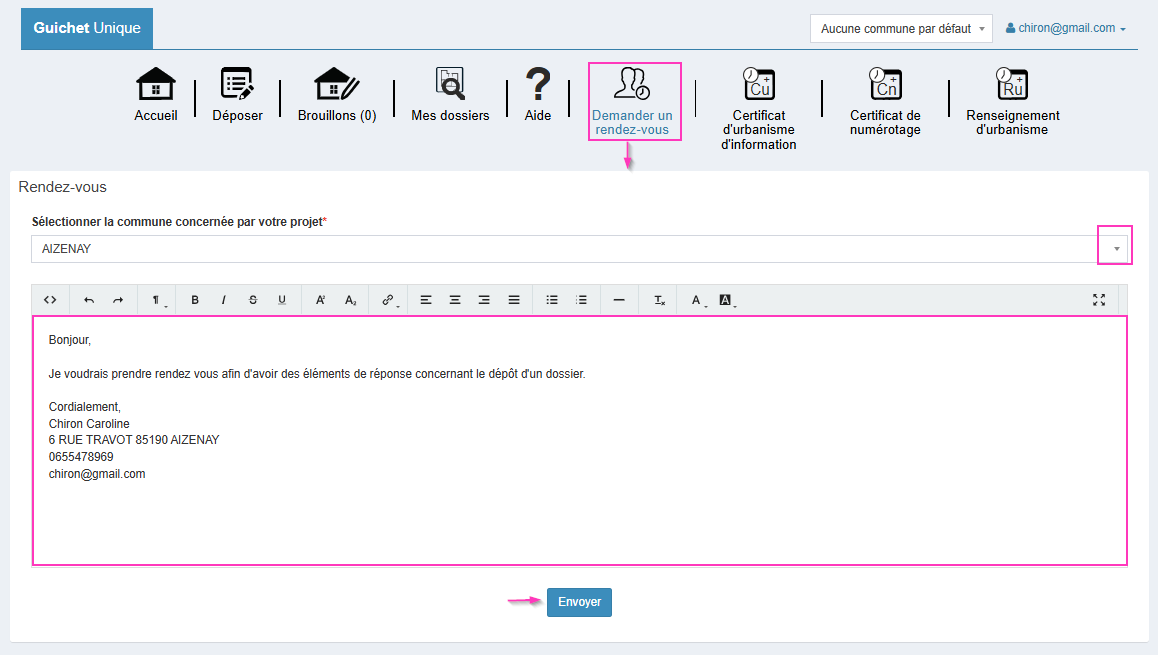
Task: Open the Accueil home icon
Action: (x=156, y=85)
